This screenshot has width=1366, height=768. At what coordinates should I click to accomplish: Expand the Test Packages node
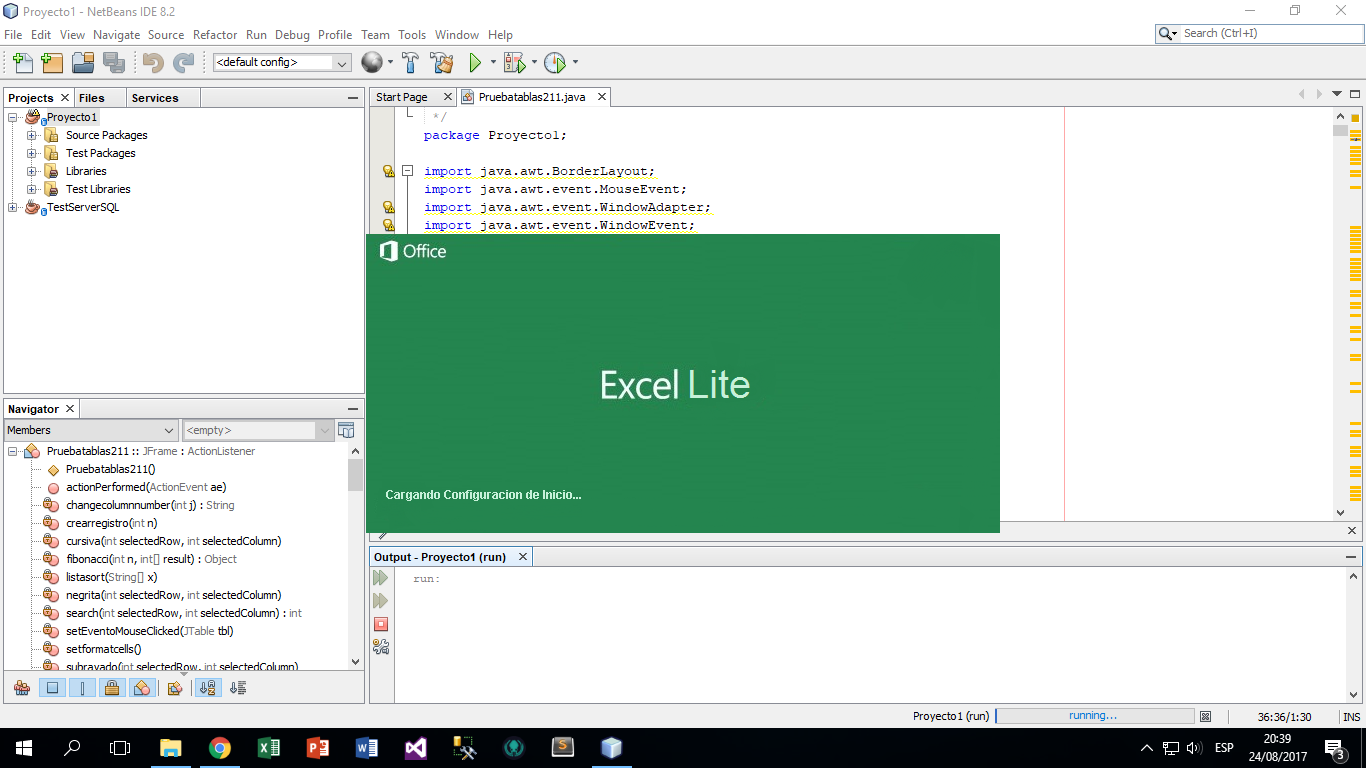click(32, 153)
